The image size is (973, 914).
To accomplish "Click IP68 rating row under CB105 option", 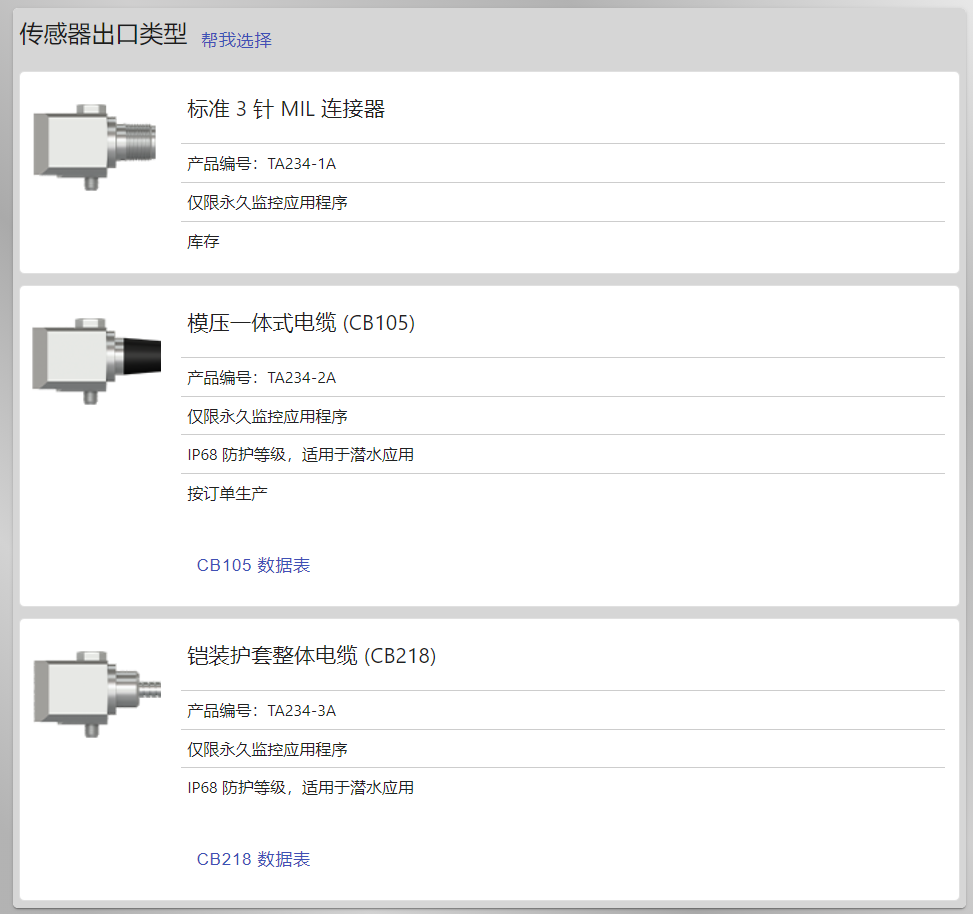I will pyautogui.click(x=563, y=455).
